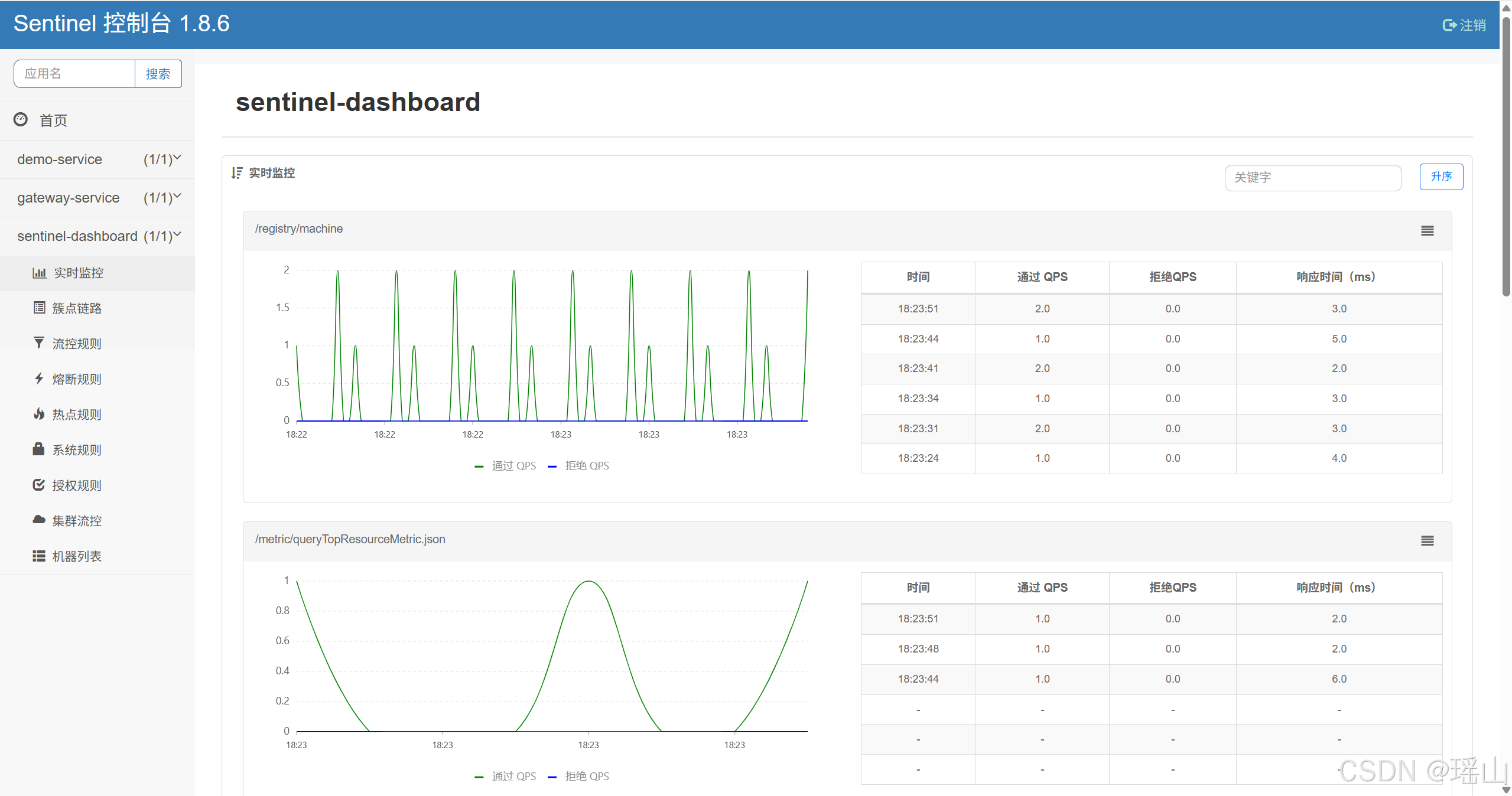The height and width of the screenshot is (796, 1512).
Task: Go to 首页 in sidebar
Action: (x=53, y=120)
